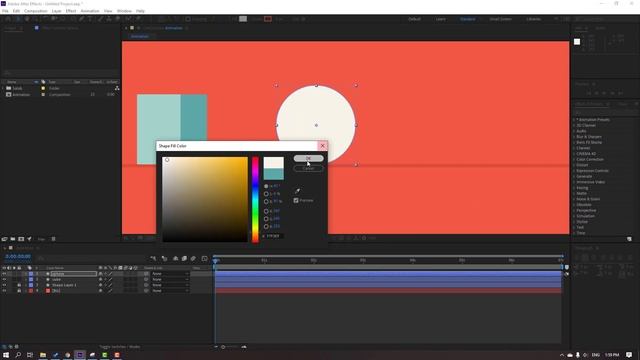Open the File menu
The height and width of the screenshot is (360, 640).
5,11
